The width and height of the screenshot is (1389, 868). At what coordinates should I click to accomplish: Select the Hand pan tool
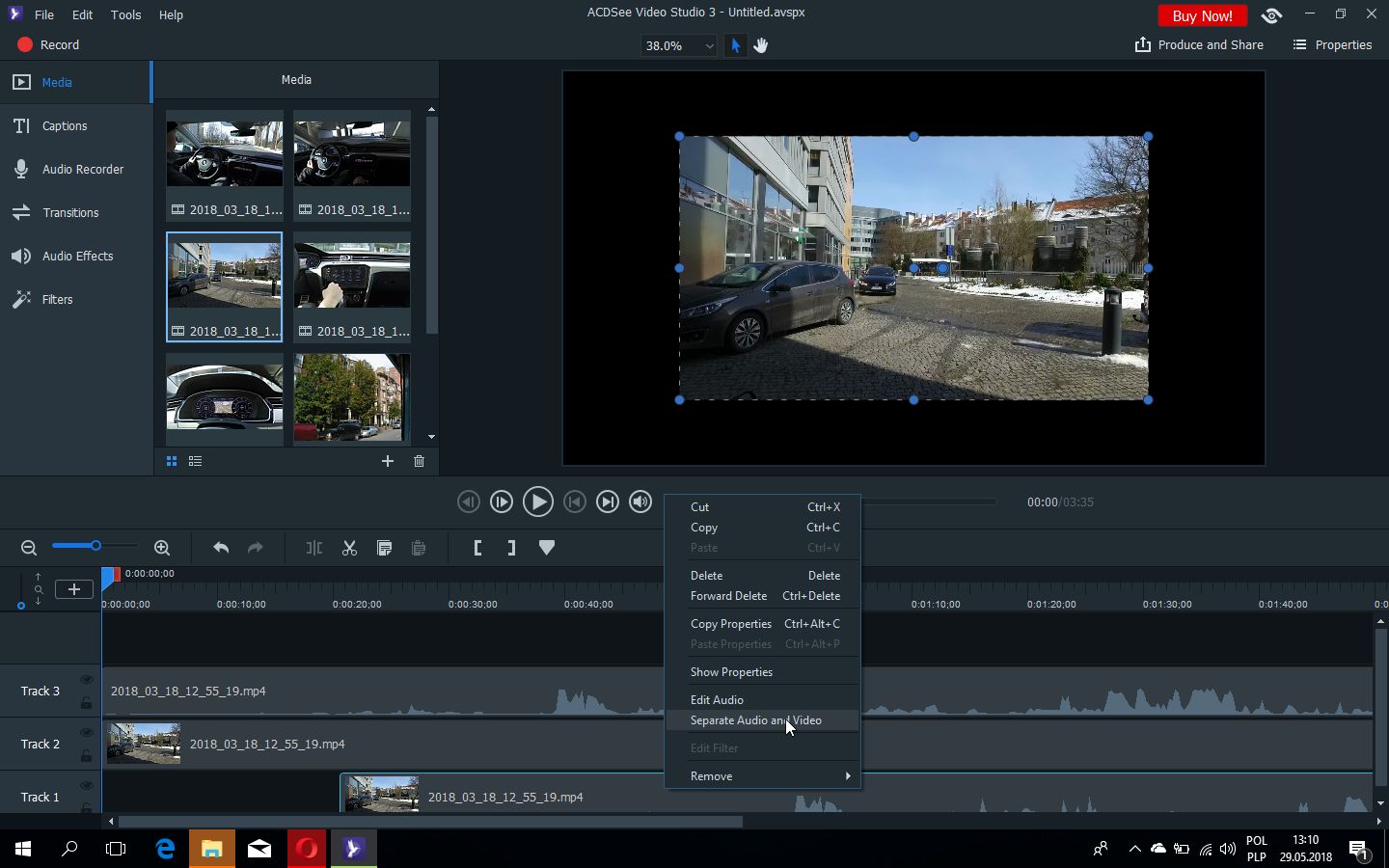(x=761, y=45)
